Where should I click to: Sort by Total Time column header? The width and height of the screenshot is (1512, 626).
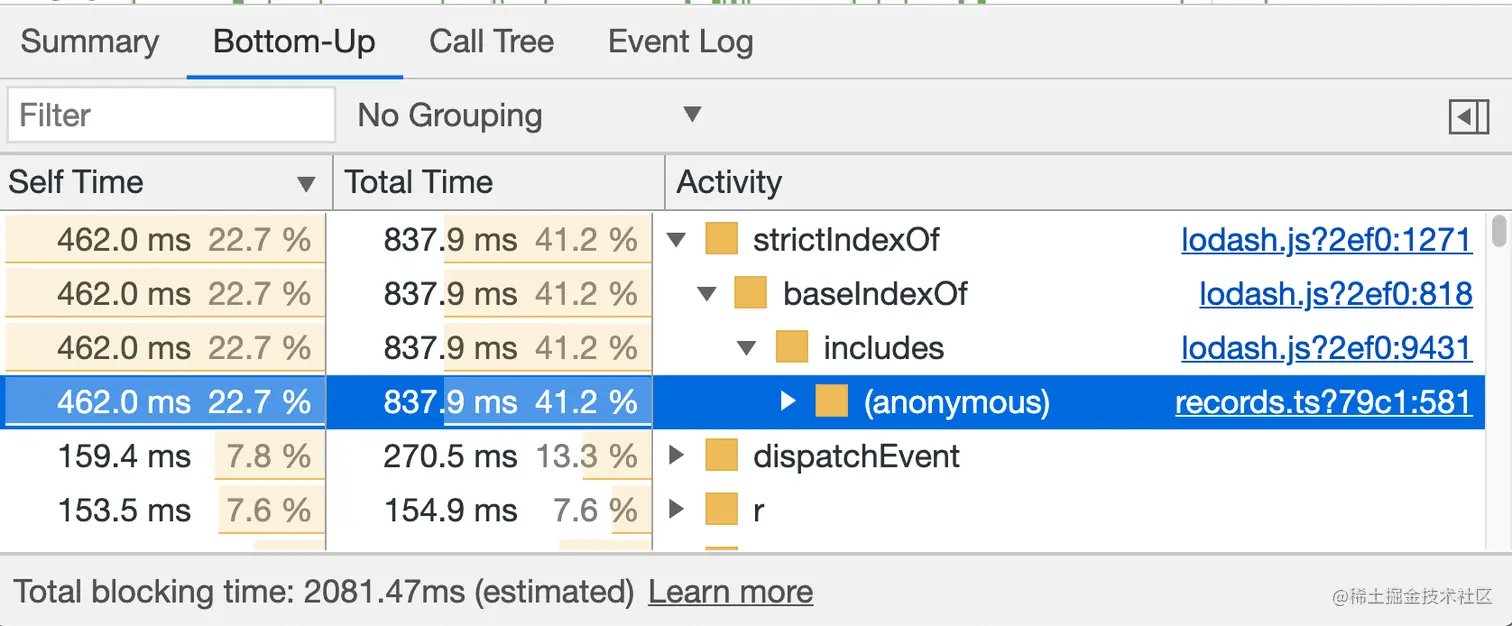pos(498,182)
